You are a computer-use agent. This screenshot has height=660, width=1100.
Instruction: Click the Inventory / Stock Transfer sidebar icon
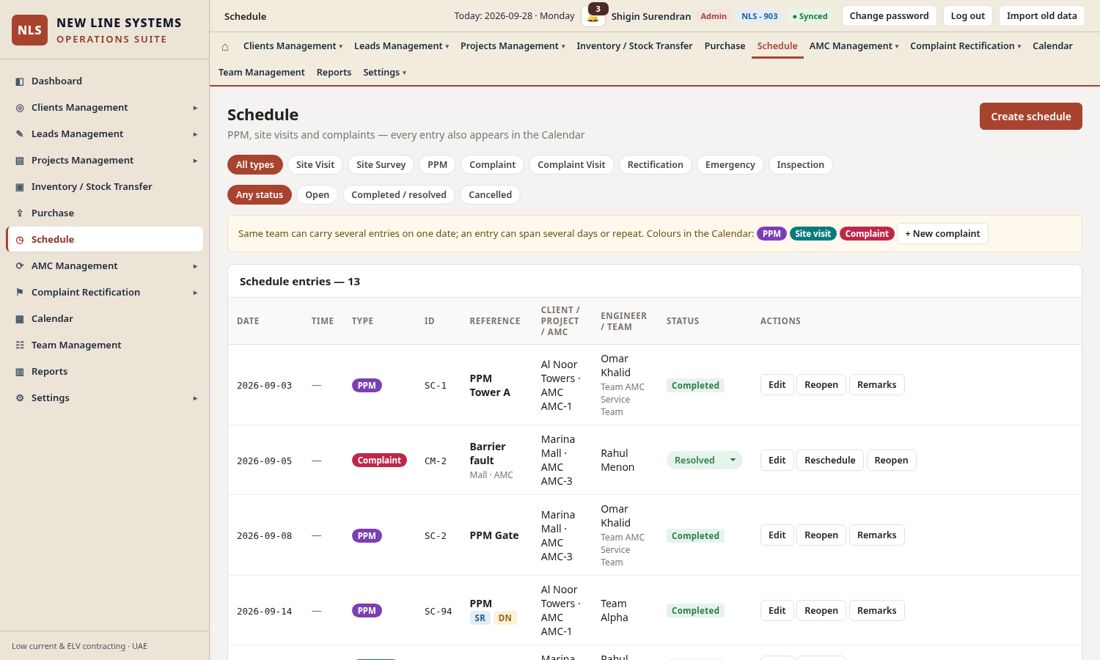[x=20, y=187]
